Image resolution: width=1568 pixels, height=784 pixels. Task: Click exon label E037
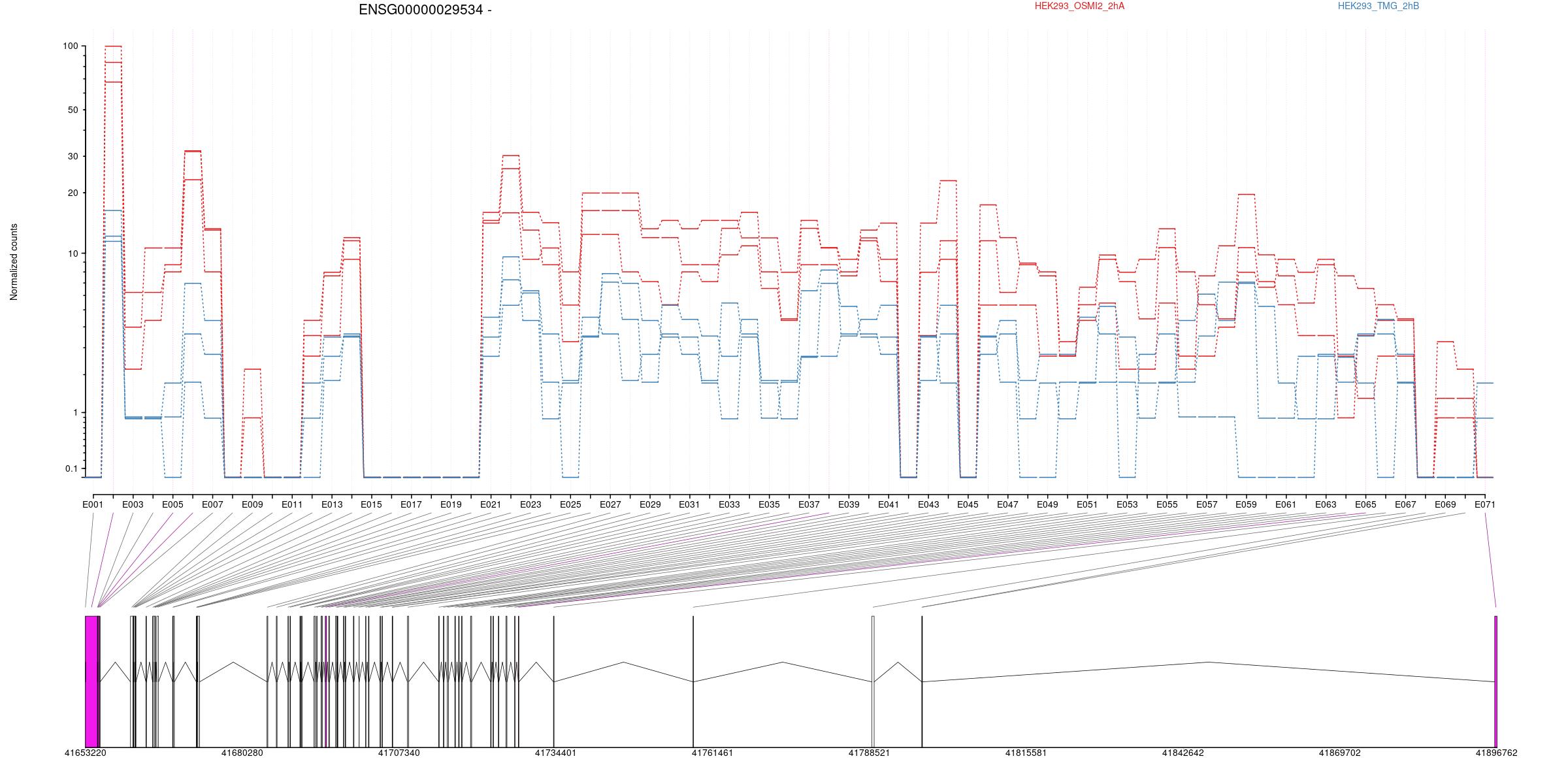(x=809, y=504)
